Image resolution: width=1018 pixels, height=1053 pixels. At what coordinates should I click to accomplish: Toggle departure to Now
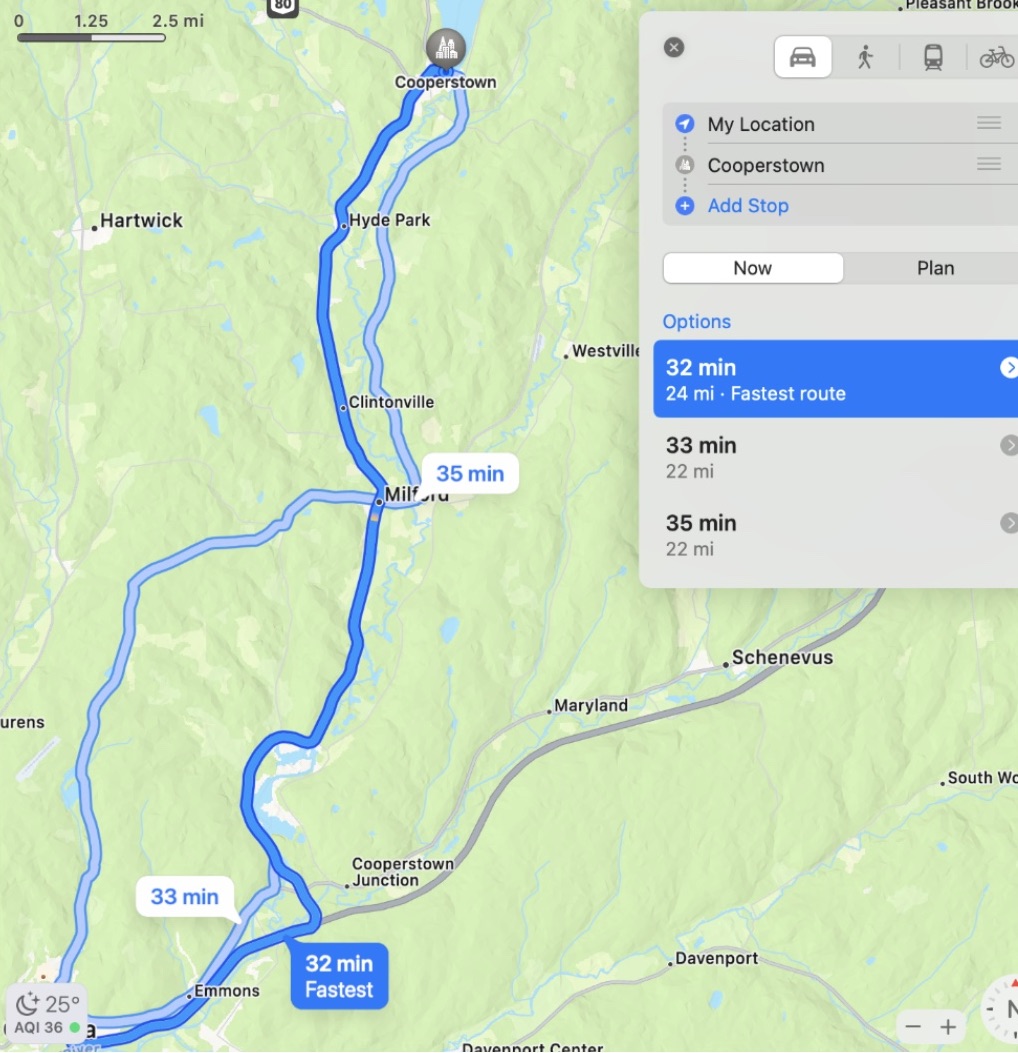753,268
